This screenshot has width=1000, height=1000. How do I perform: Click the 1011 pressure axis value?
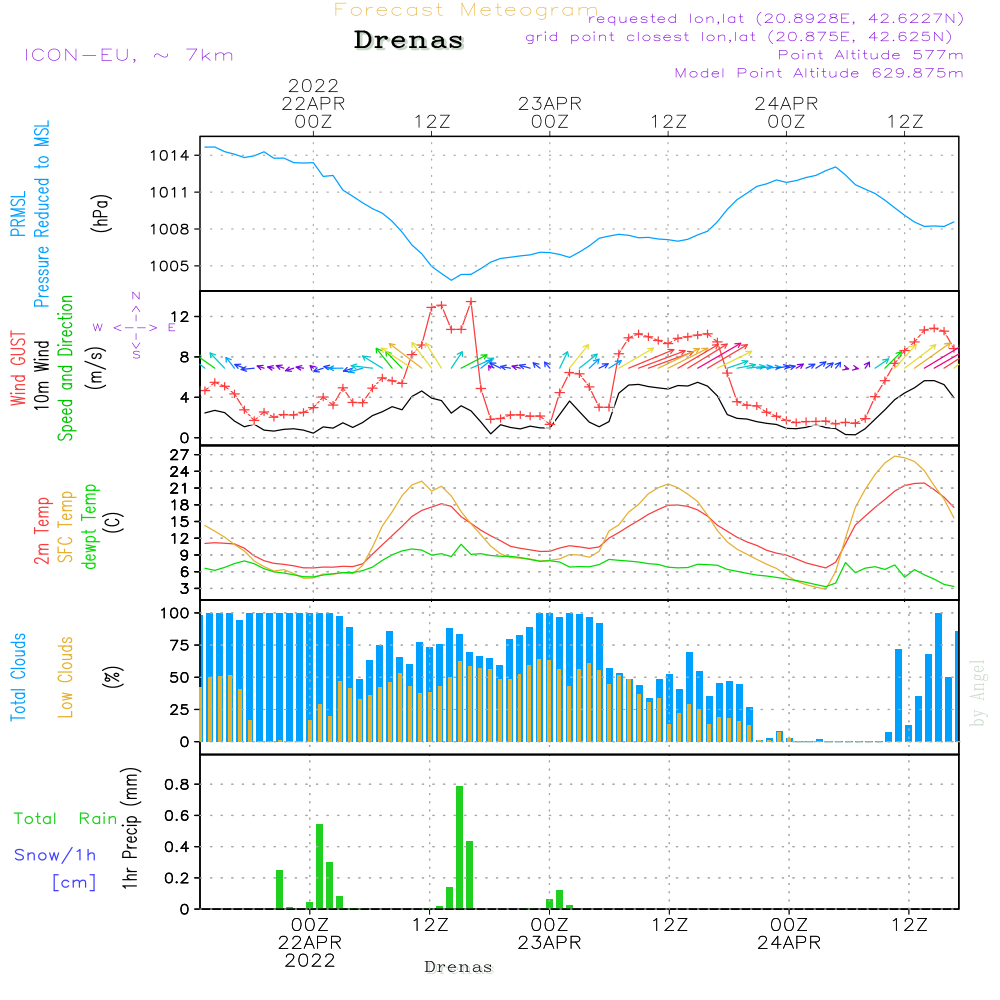tap(169, 193)
